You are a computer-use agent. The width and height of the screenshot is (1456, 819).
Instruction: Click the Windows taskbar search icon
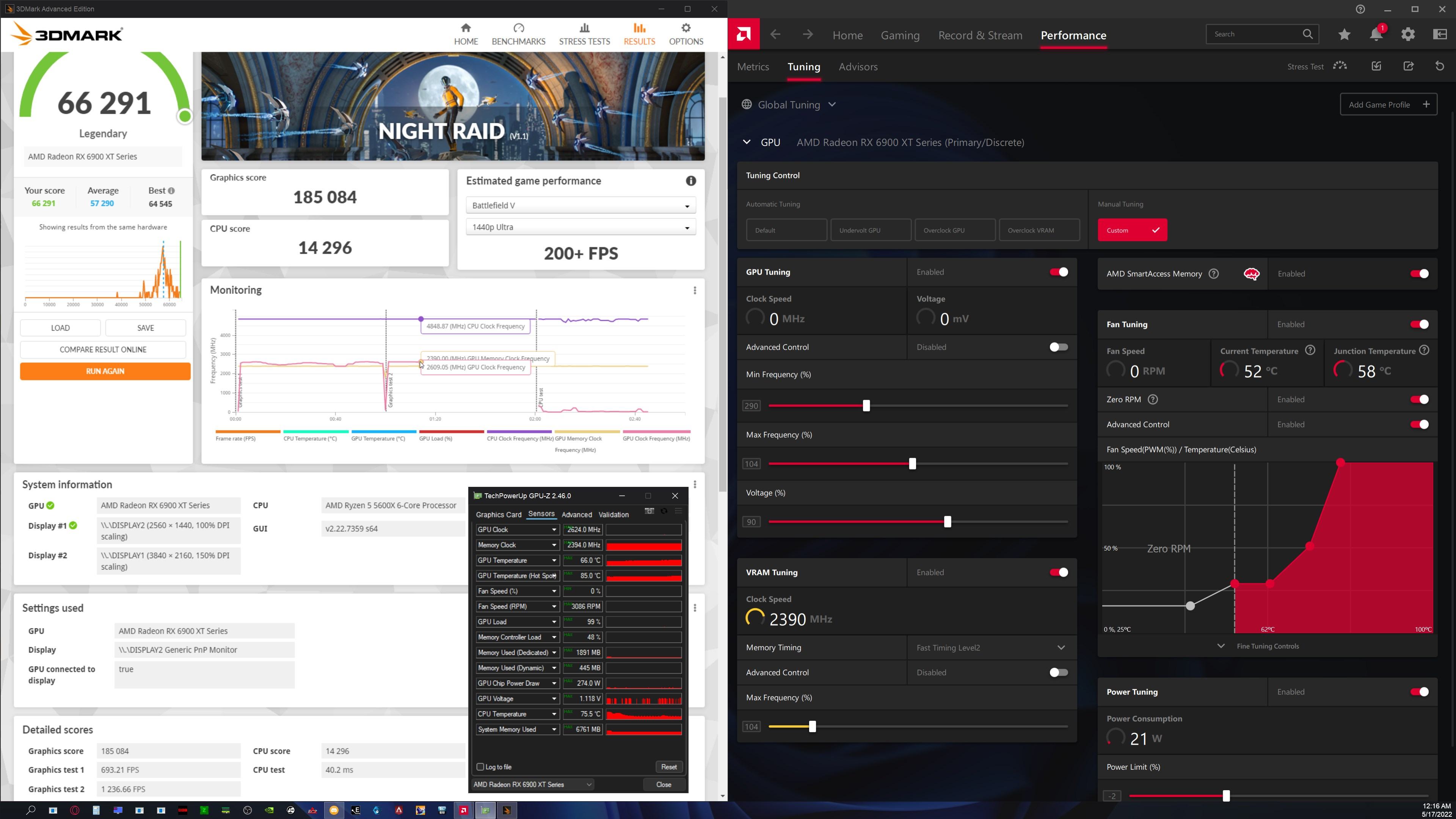[x=31, y=810]
